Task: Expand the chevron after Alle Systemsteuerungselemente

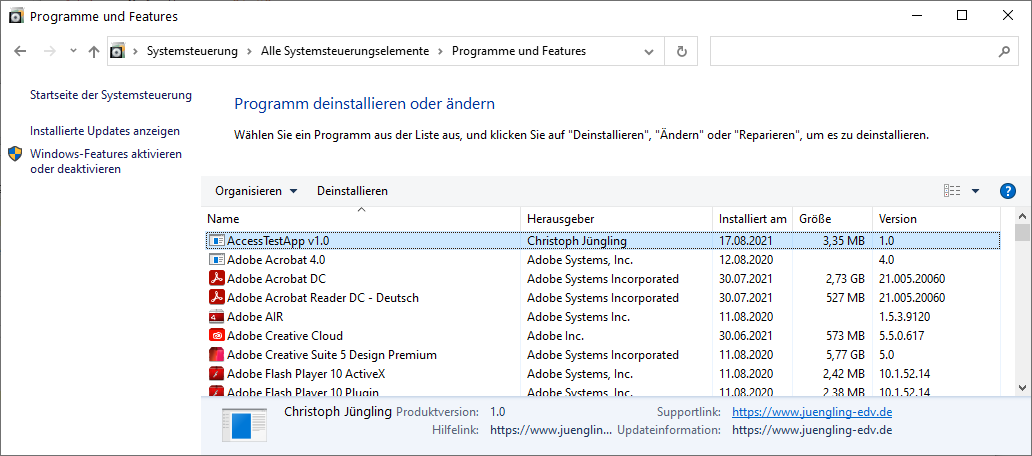Action: click(x=440, y=51)
